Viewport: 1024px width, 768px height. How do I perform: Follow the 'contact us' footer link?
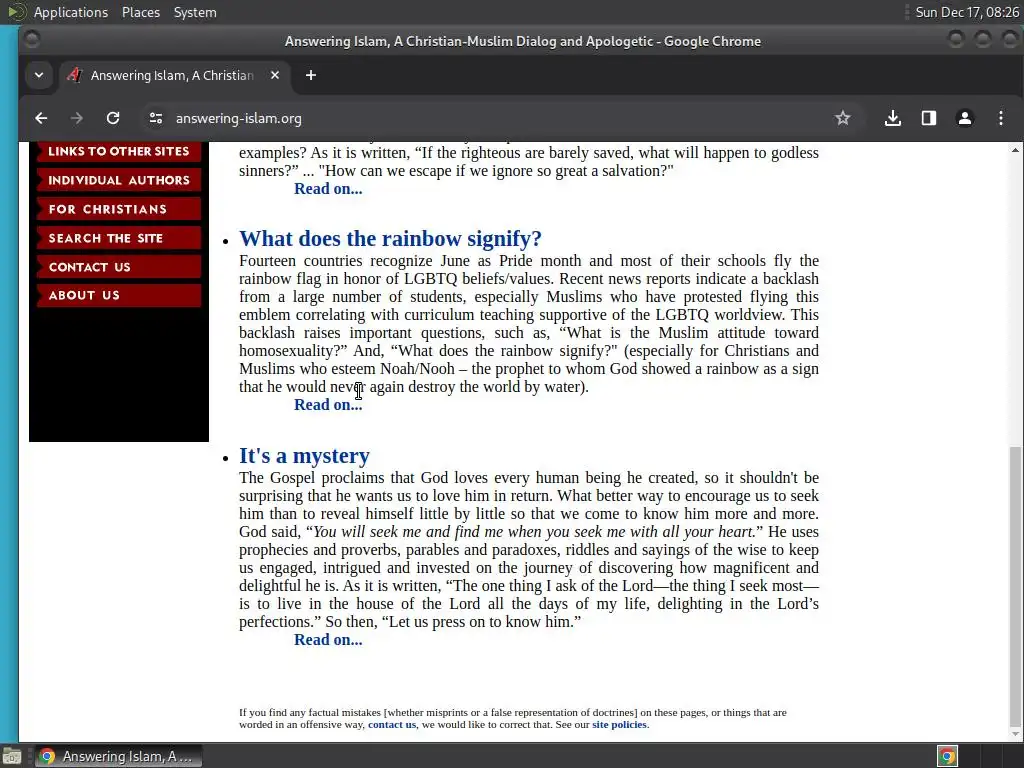click(x=392, y=724)
